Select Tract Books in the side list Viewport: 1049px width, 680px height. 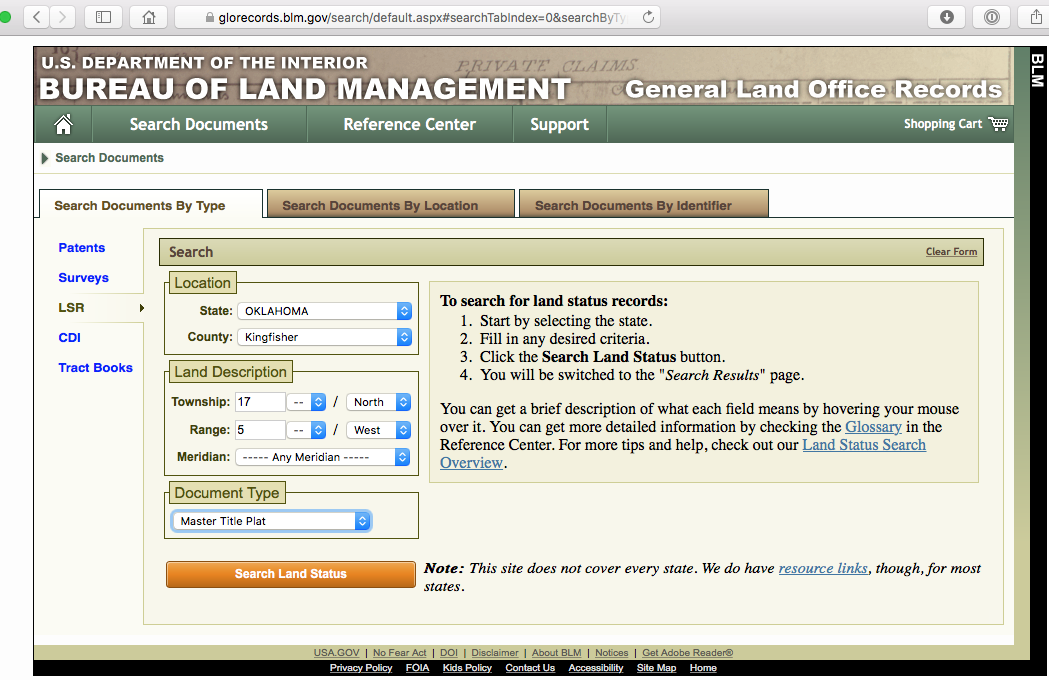pos(95,368)
